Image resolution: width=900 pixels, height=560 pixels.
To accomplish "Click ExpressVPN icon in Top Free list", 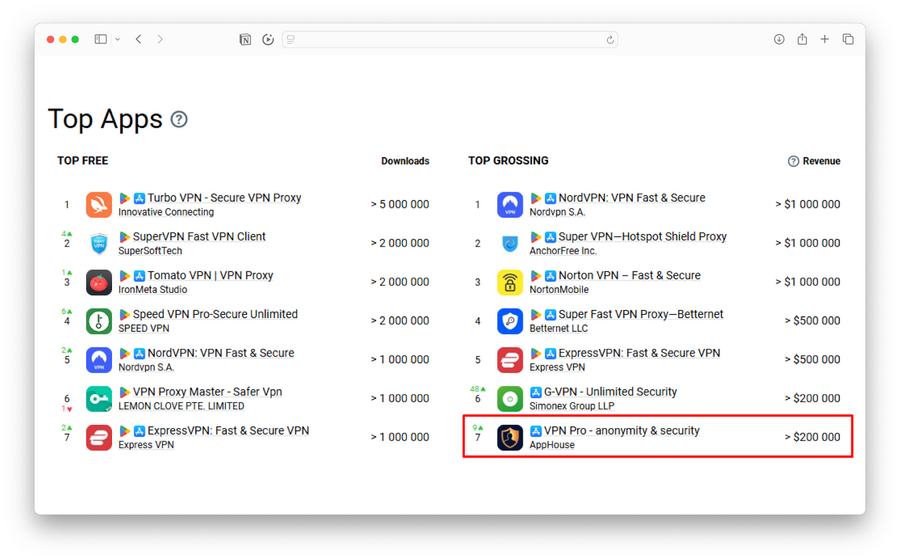I will (99, 437).
